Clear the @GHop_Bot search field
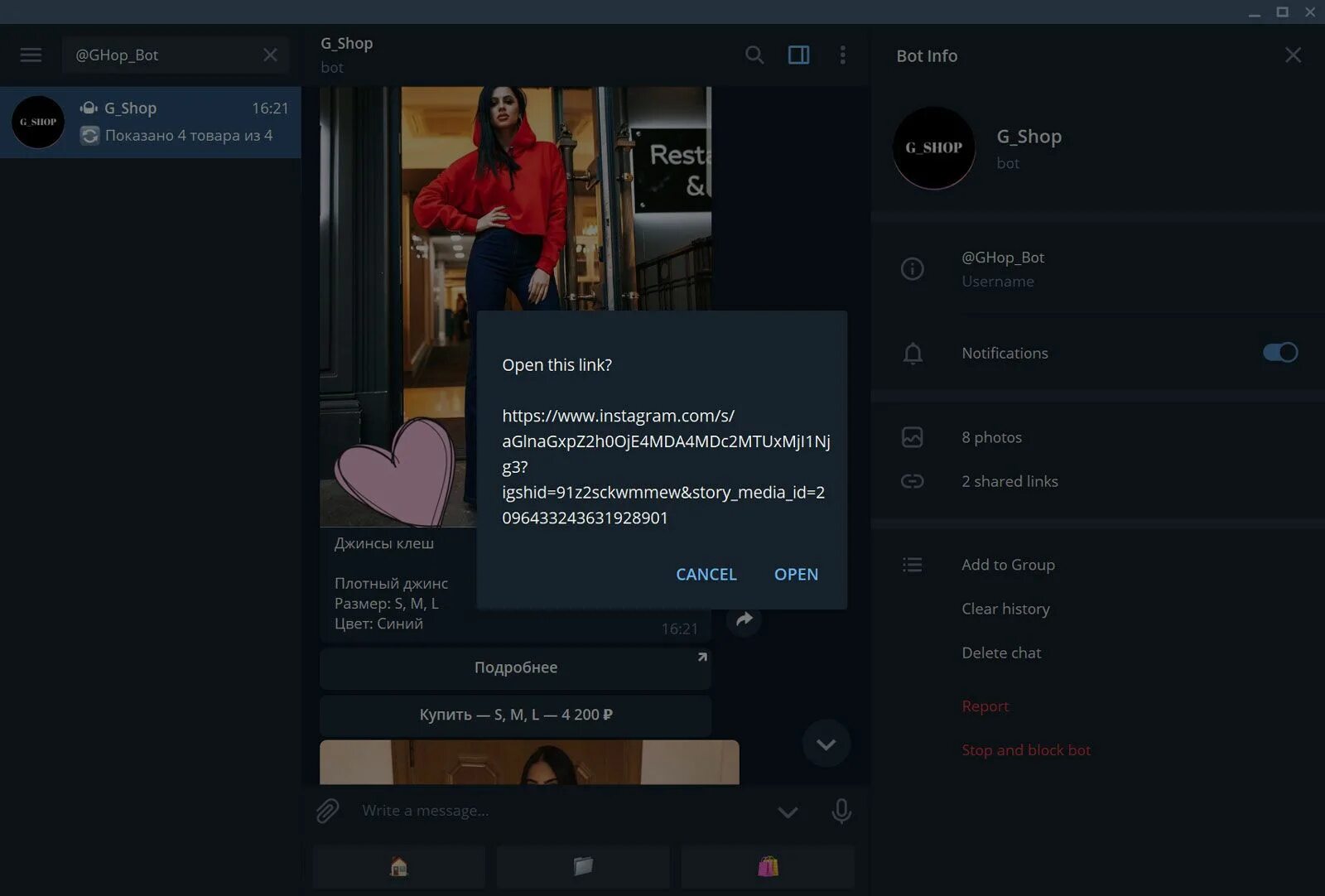 (270, 55)
